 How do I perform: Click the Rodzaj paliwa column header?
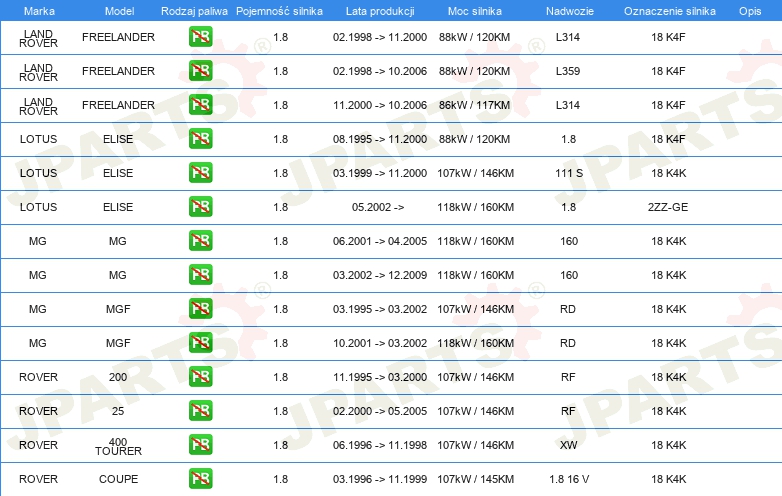193,10
